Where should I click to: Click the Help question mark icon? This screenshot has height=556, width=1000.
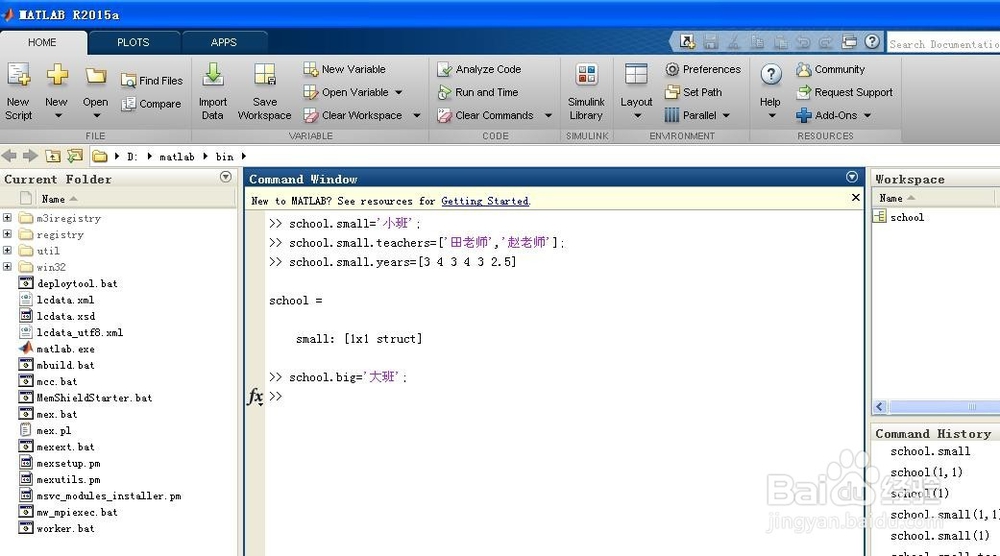point(770,75)
